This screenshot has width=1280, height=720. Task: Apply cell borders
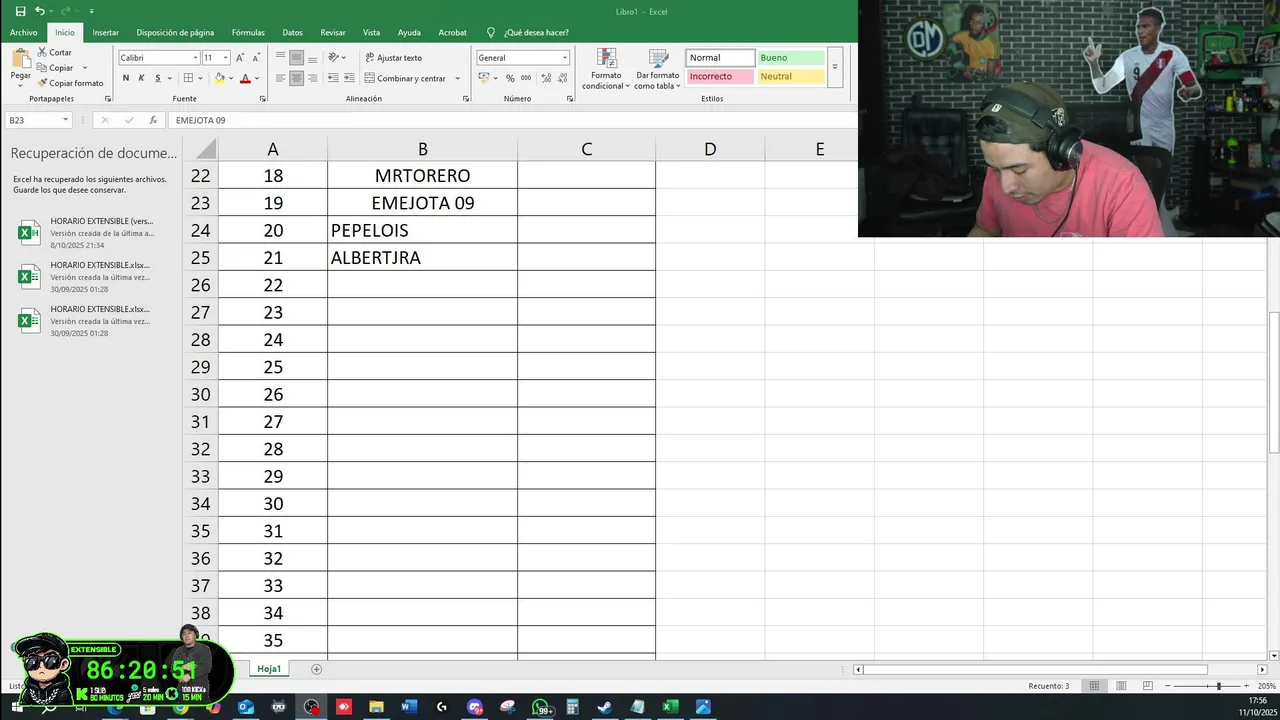[x=188, y=78]
